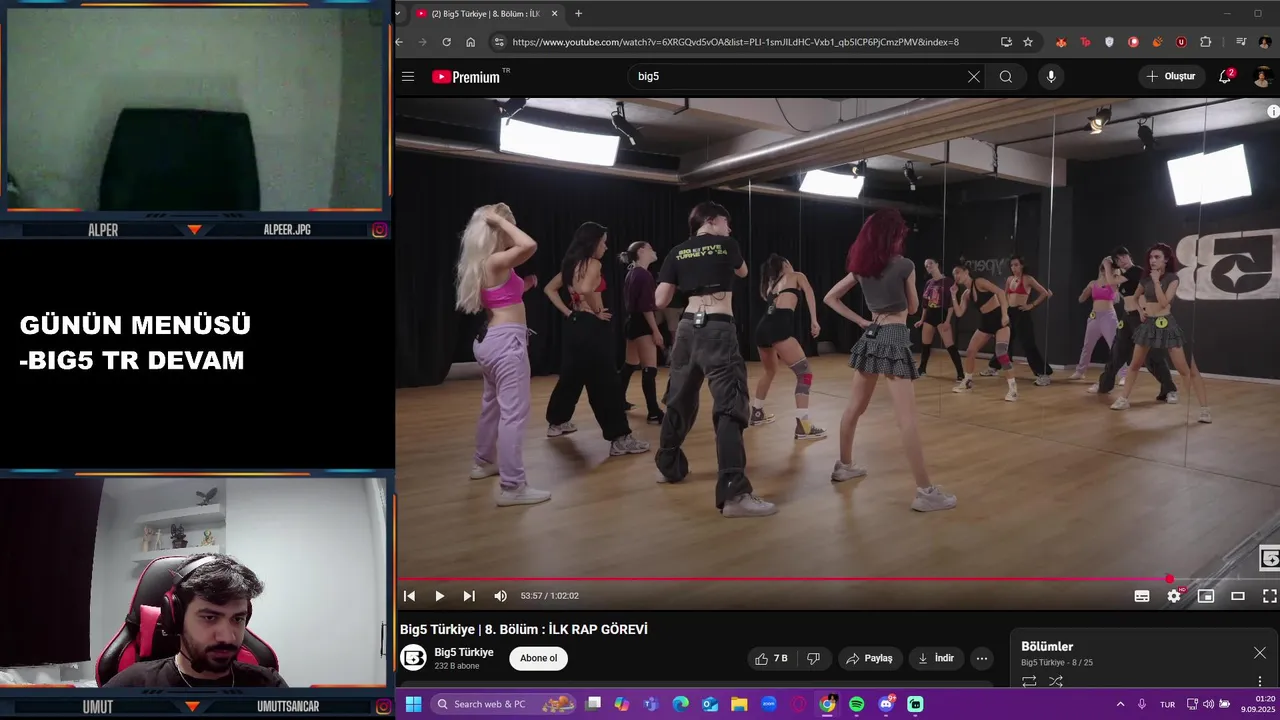Download video with İndir button
The height and width of the screenshot is (720, 1280).
click(936, 658)
